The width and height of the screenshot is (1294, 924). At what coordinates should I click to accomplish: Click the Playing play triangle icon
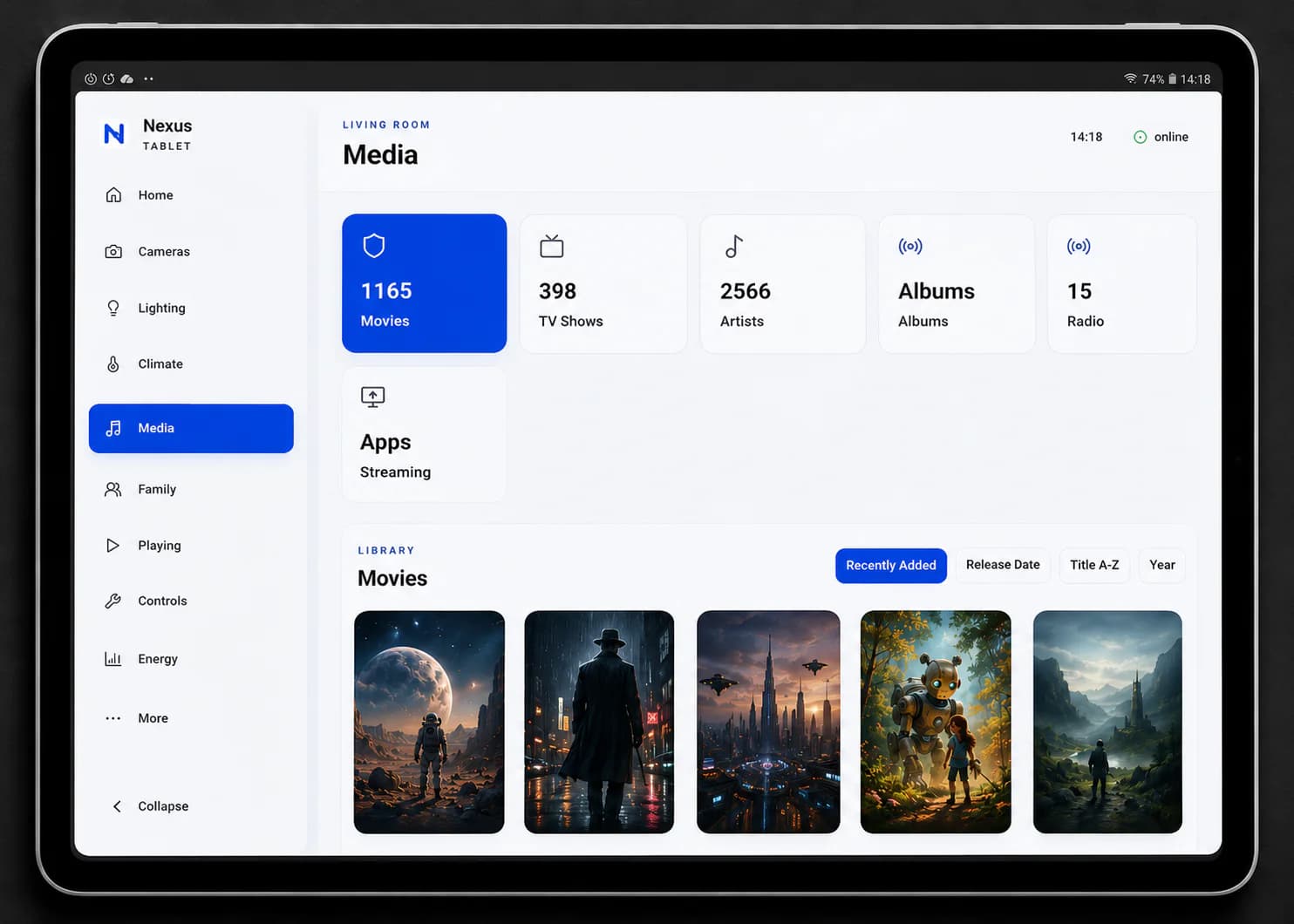[112, 545]
